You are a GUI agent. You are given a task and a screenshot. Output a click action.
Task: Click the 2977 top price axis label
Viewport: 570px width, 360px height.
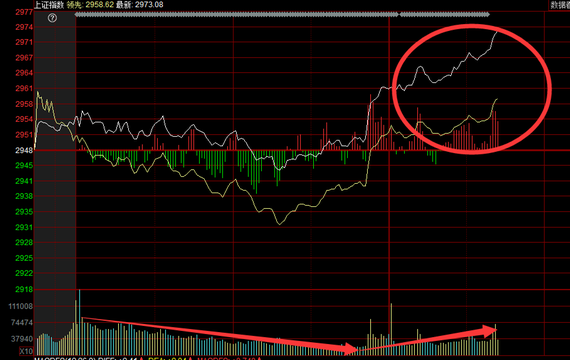(x=24, y=12)
